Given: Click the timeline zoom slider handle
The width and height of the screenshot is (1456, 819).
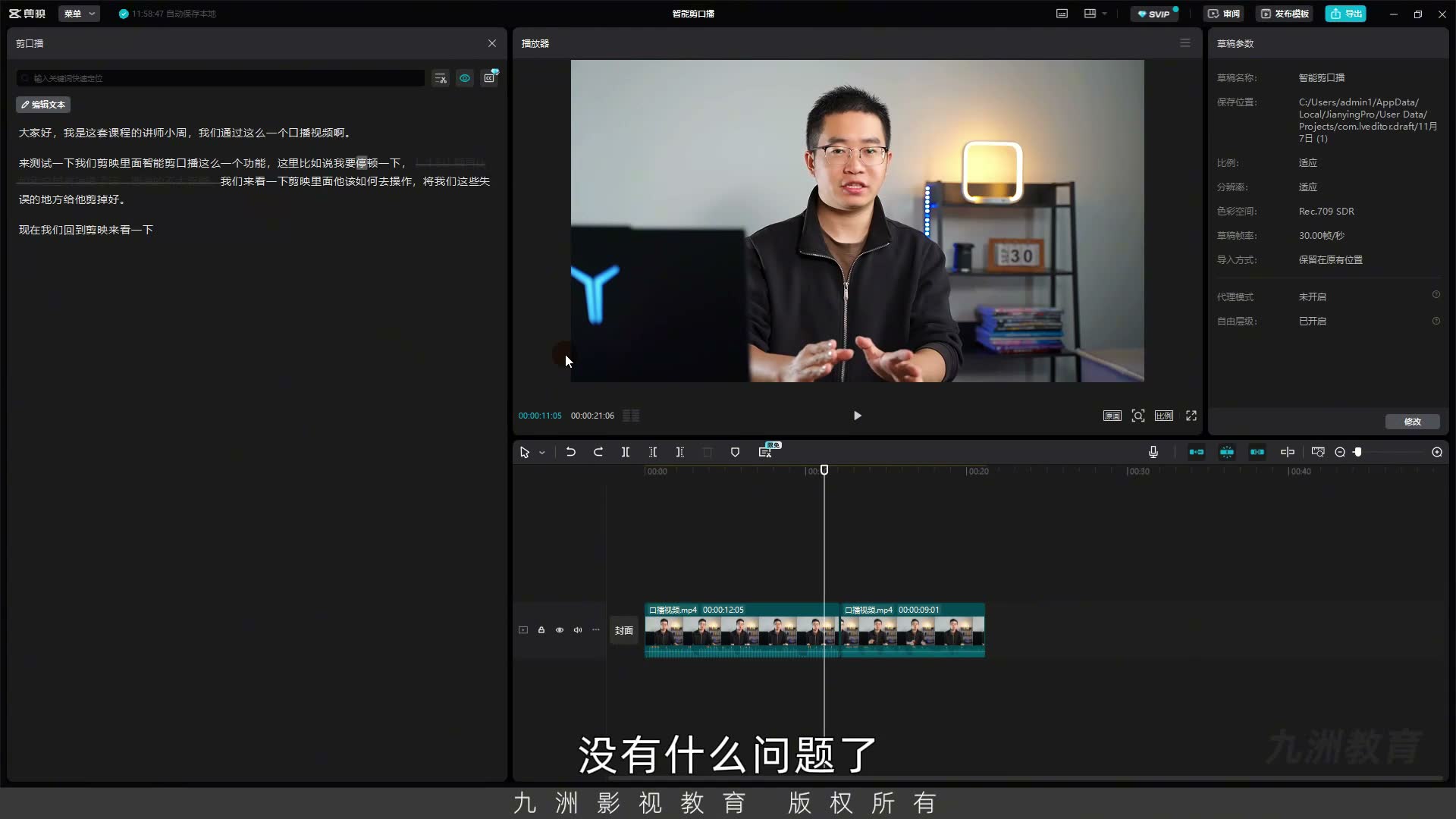Looking at the screenshot, I should (x=1358, y=452).
